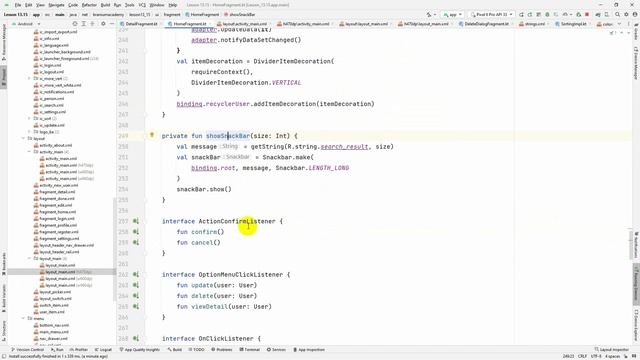This screenshot has height=360, width=640.
Task: Click gutter icon beside fun cancel()
Action: (x=136, y=242)
